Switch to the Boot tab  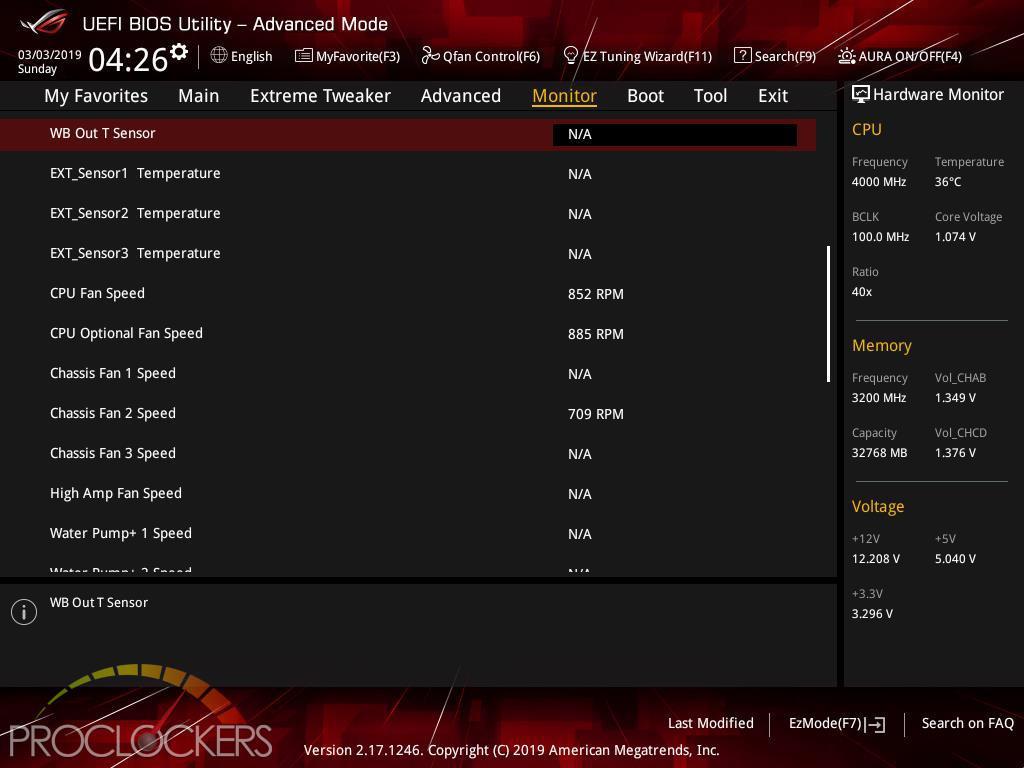click(645, 96)
